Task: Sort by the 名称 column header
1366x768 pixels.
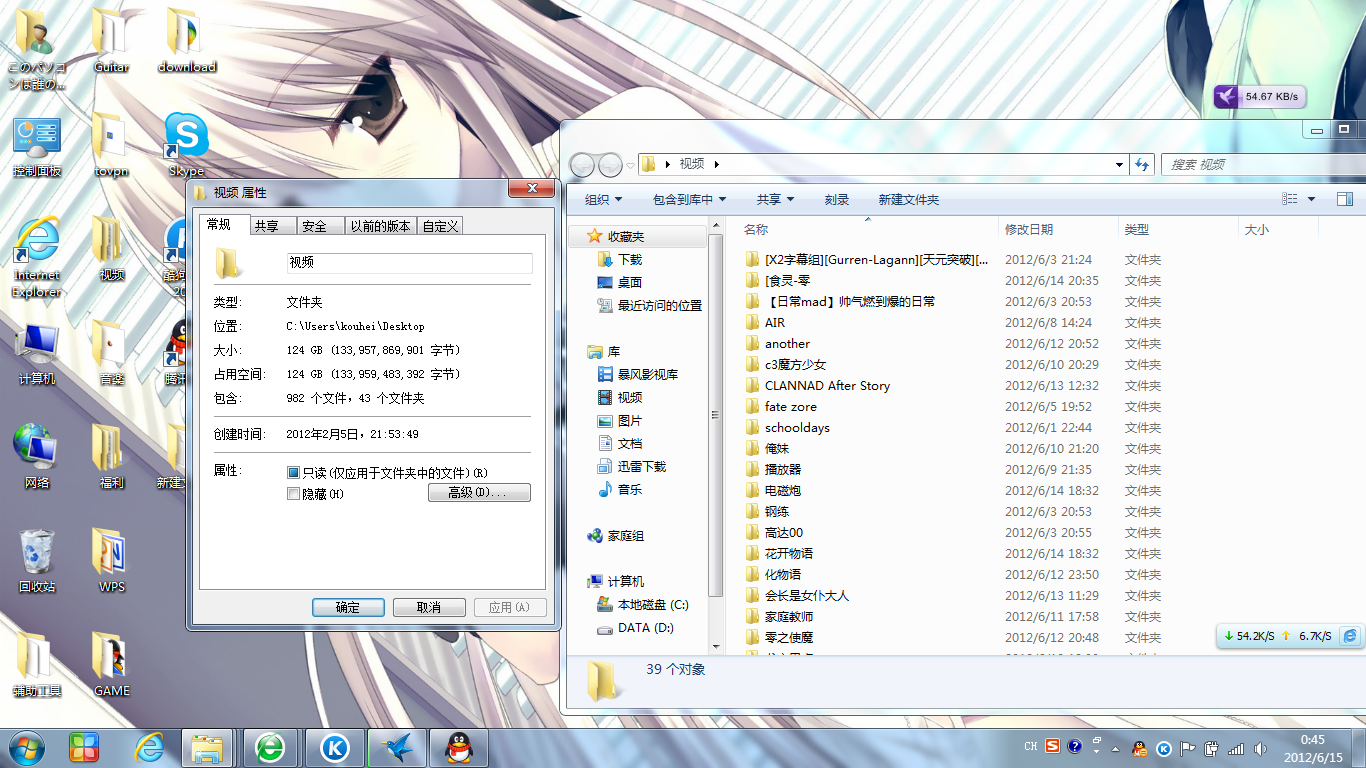Action: click(x=866, y=229)
